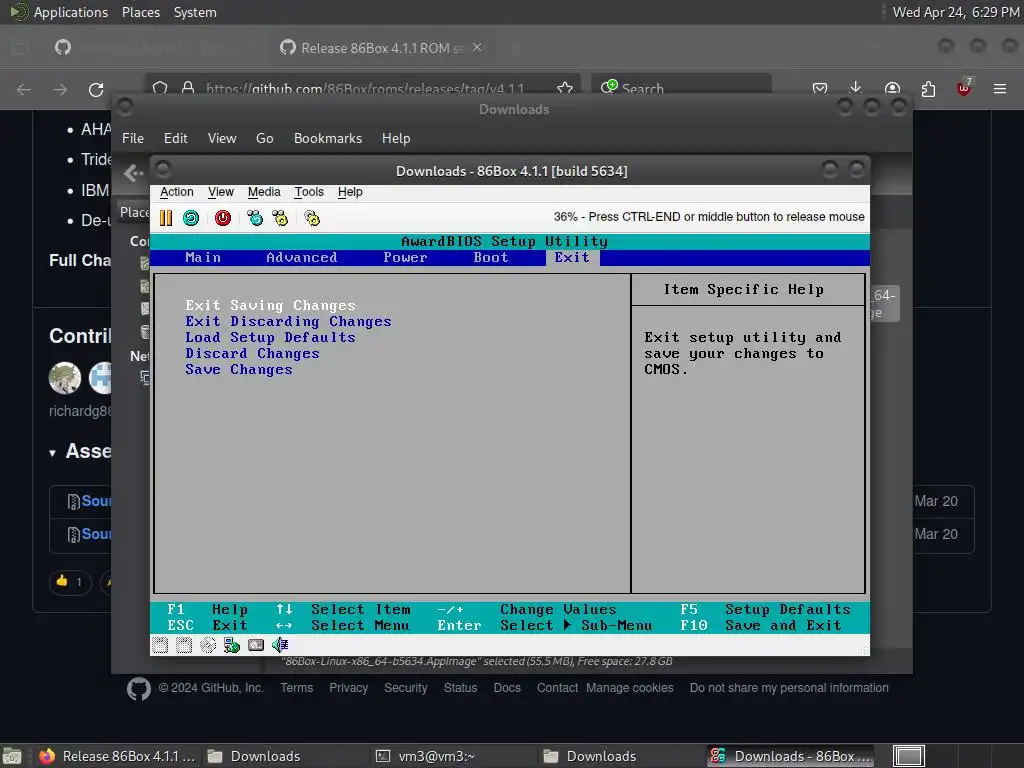The image size is (1024, 768).
Task: Open the Places menu in top panel
Action: tap(140, 12)
